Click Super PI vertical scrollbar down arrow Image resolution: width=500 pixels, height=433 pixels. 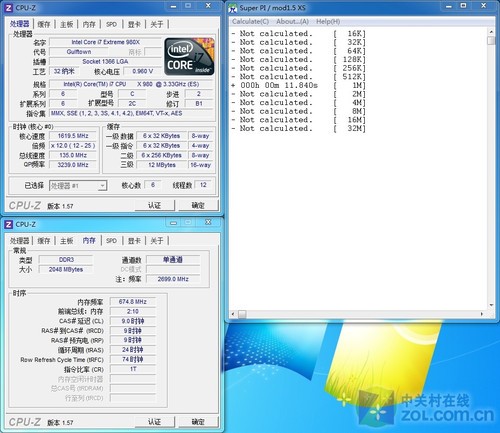pyautogui.click(x=491, y=305)
